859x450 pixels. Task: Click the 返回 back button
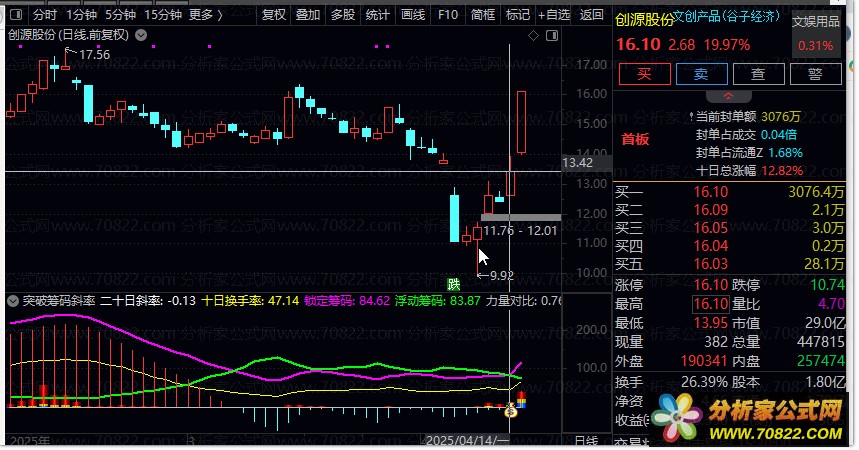(592, 15)
